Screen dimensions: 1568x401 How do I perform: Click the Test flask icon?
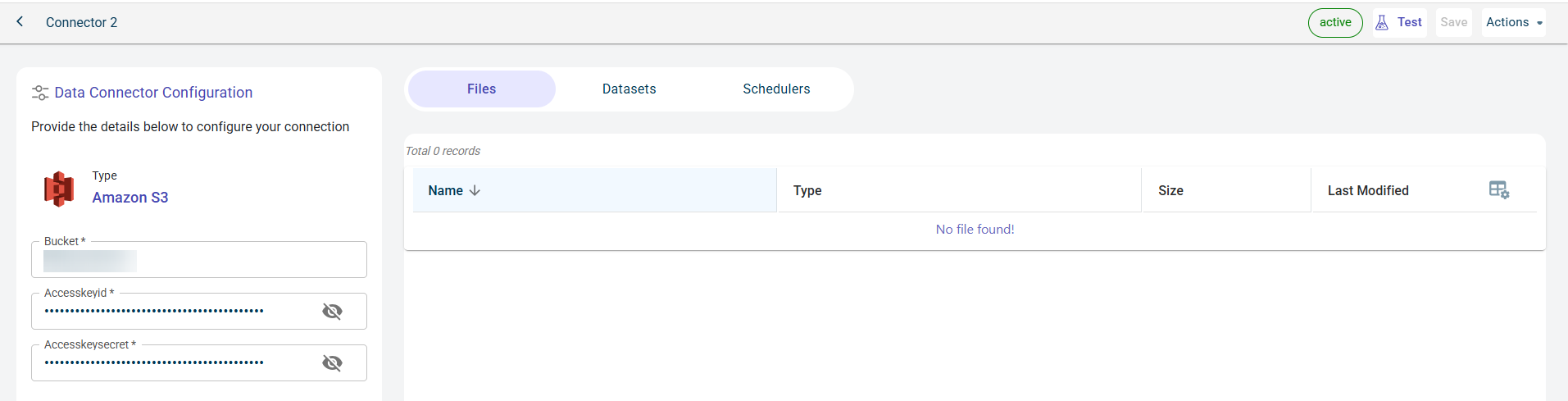point(1382,22)
